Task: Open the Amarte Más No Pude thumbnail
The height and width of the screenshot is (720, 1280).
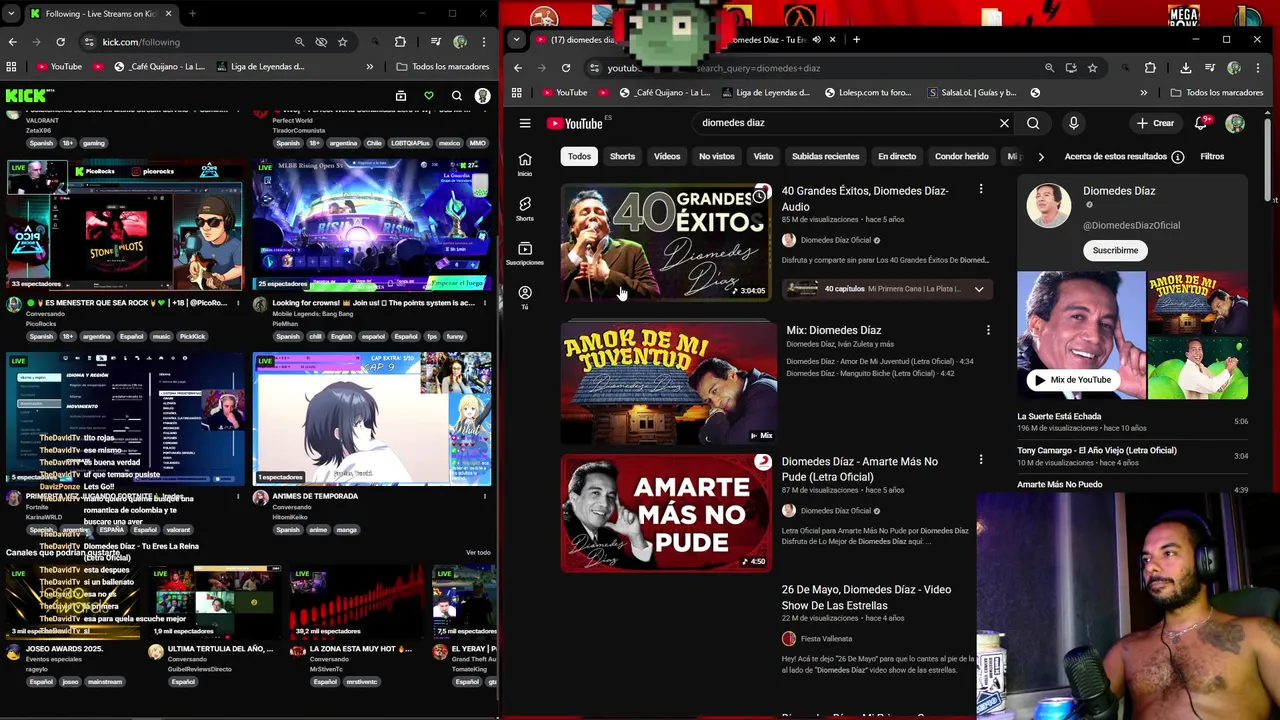Action: 666,513
